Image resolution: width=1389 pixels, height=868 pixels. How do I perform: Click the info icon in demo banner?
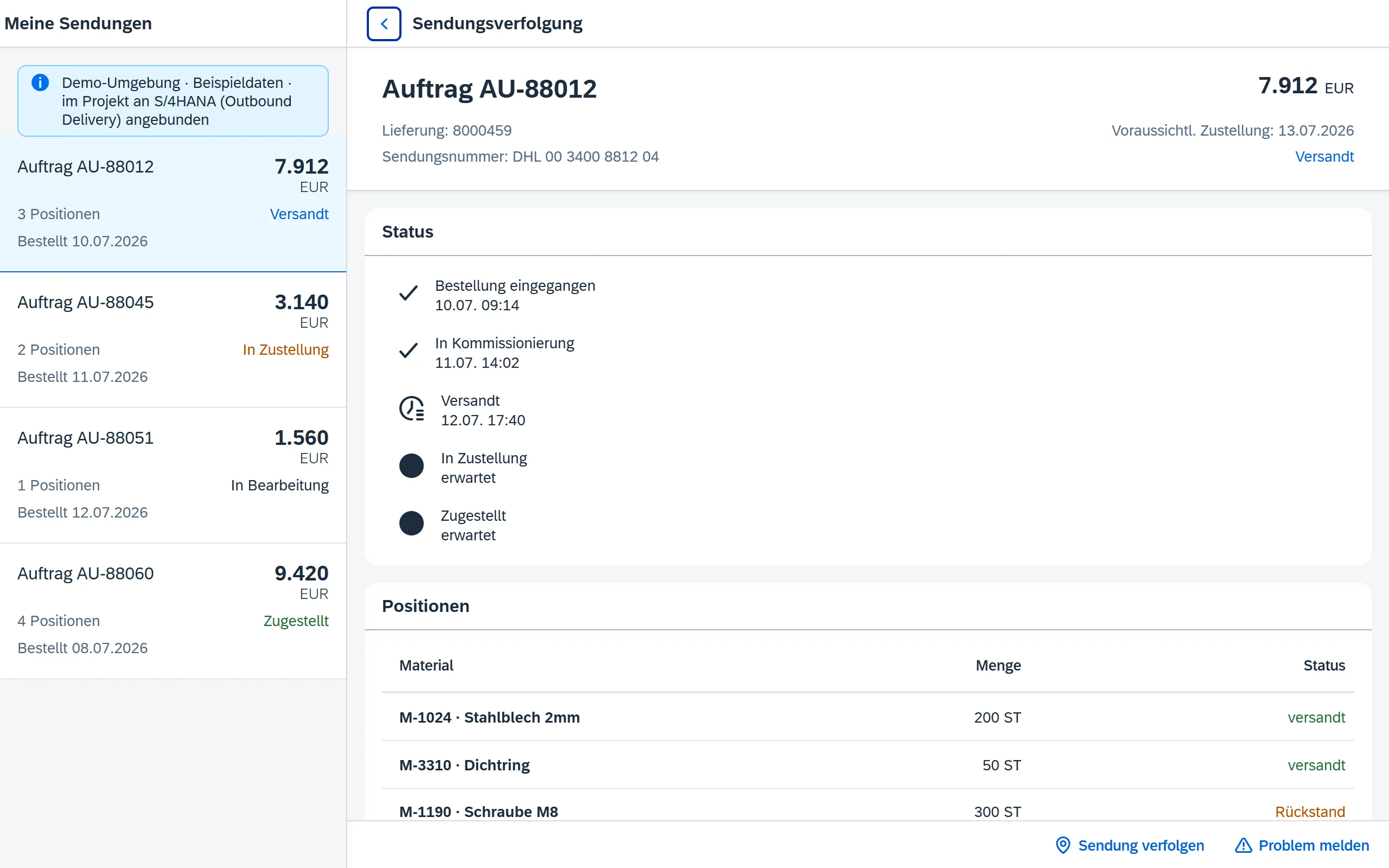[40, 82]
